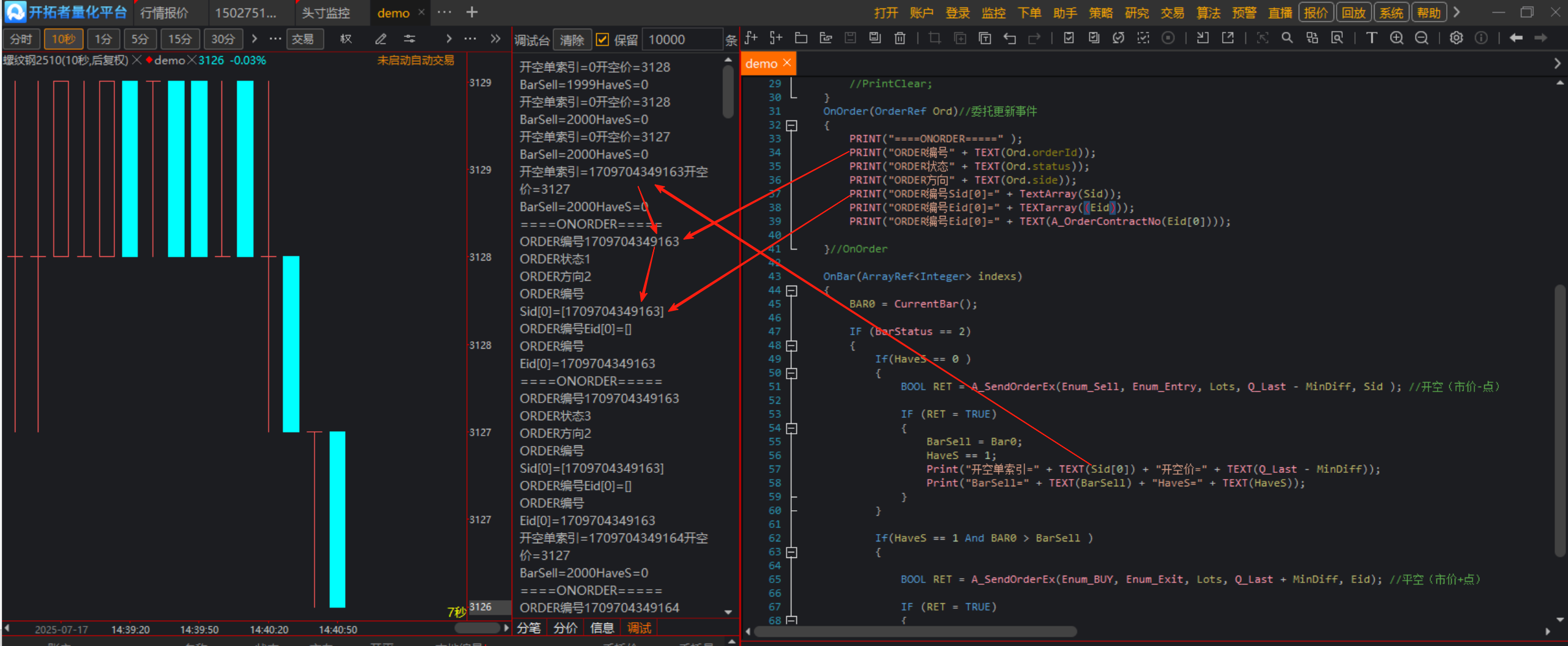This screenshot has width=1568, height=646.
Task: Open the 研究 menu
Action: point(1137,13)
